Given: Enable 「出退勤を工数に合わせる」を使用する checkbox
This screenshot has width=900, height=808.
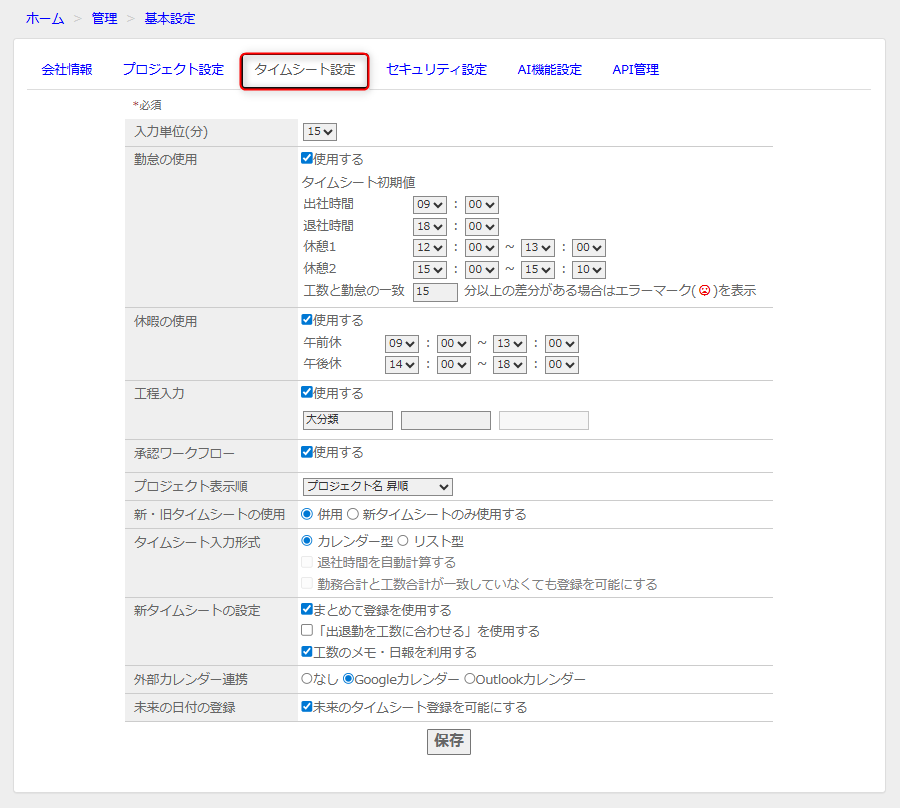Looking at the screenshot, I should (307, 631).
